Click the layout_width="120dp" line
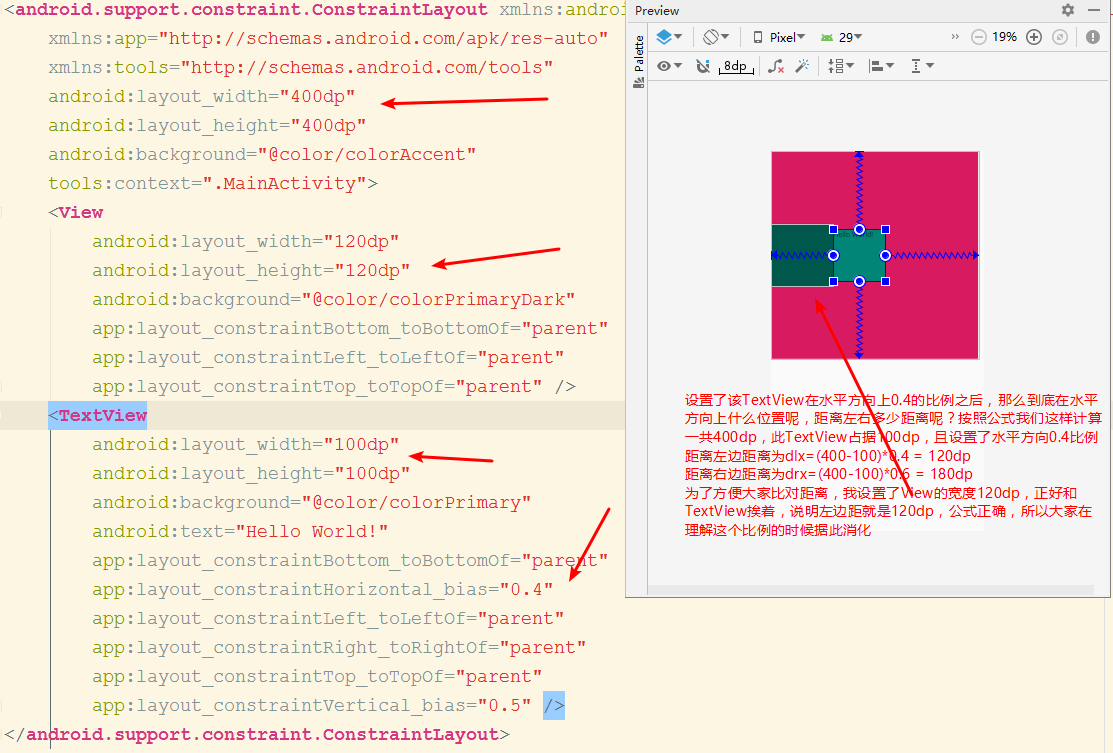 click(246, 242)
